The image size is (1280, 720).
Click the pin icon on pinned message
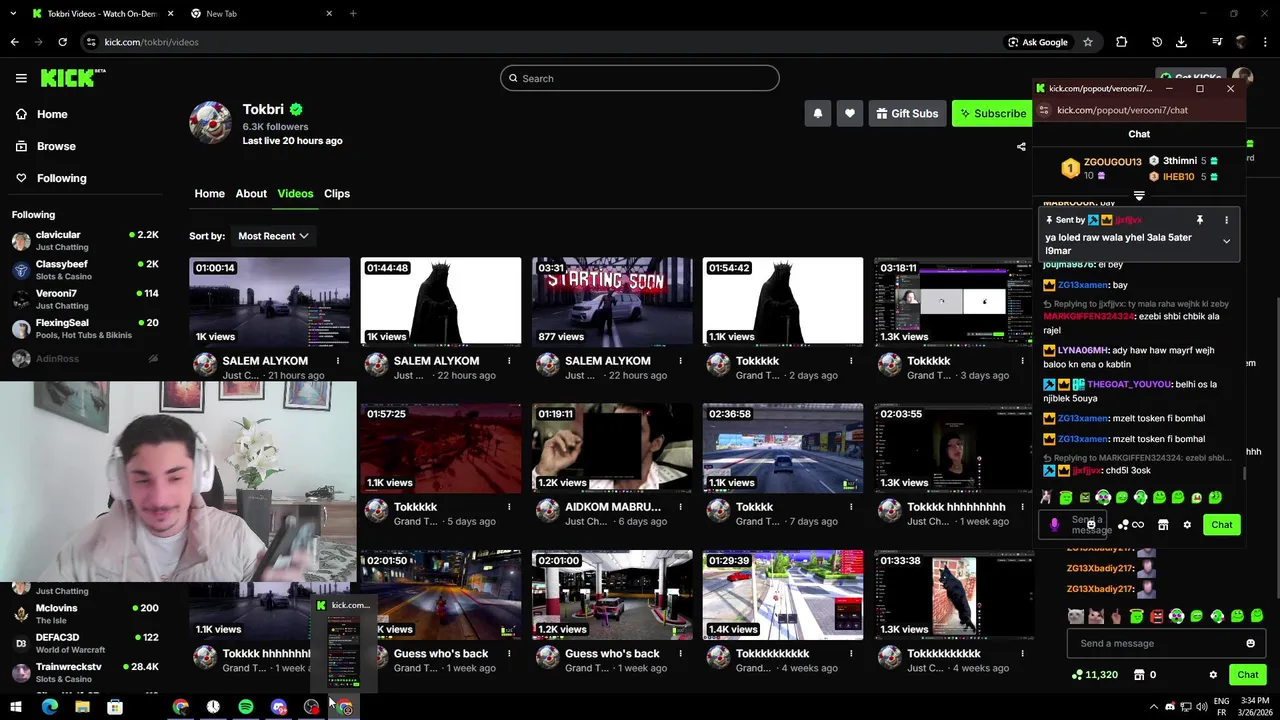pyautogui.click(x=1199, y=220)
